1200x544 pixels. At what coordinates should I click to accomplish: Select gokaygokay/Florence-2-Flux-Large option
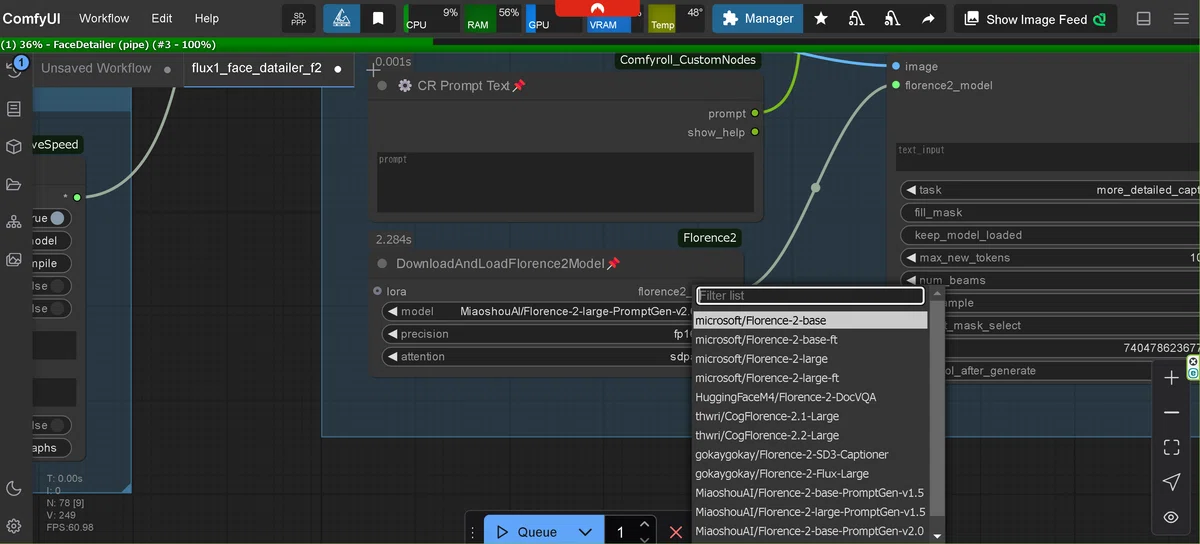click(x=811, y=474)
